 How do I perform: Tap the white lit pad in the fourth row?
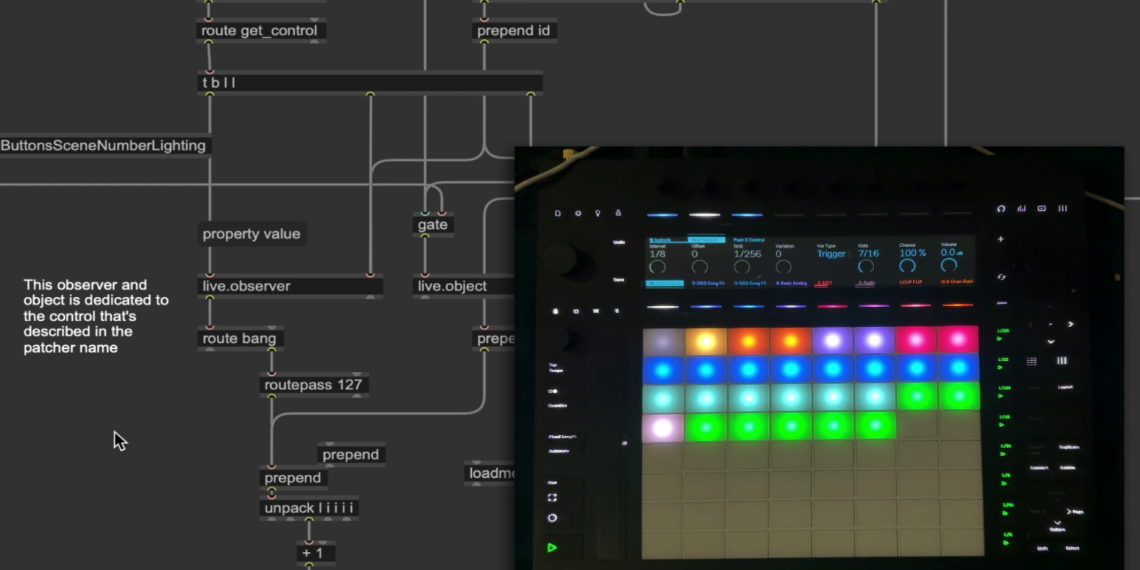pyautogui.click(x=662, y=428)
